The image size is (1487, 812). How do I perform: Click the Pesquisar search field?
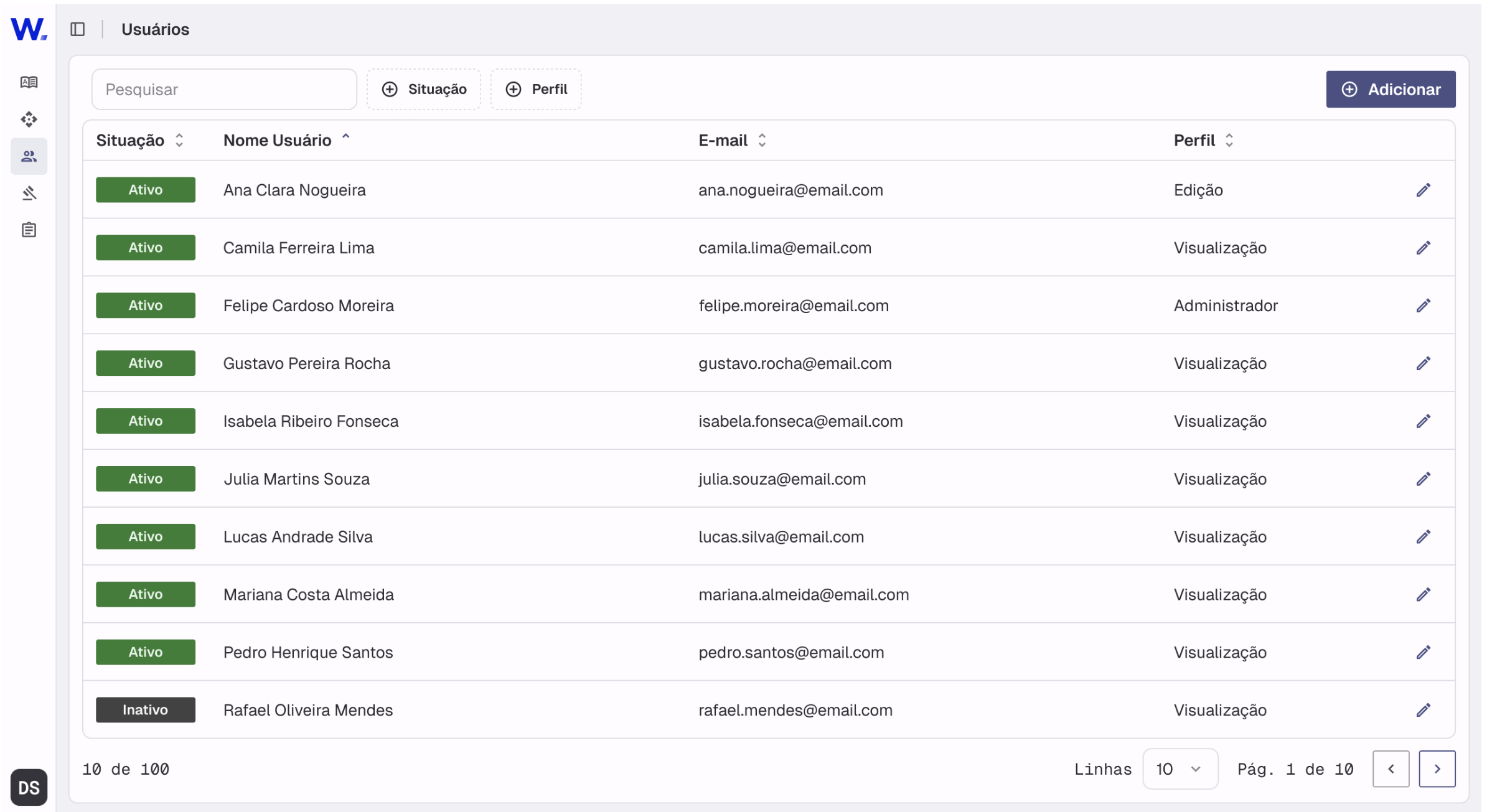[x=224, y=90]
